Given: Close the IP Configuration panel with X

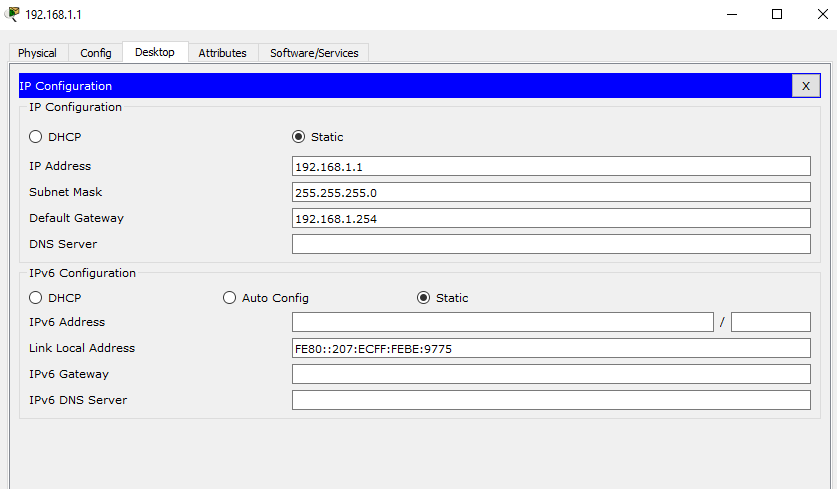Looking at the screenshot, I should (806, 85).
